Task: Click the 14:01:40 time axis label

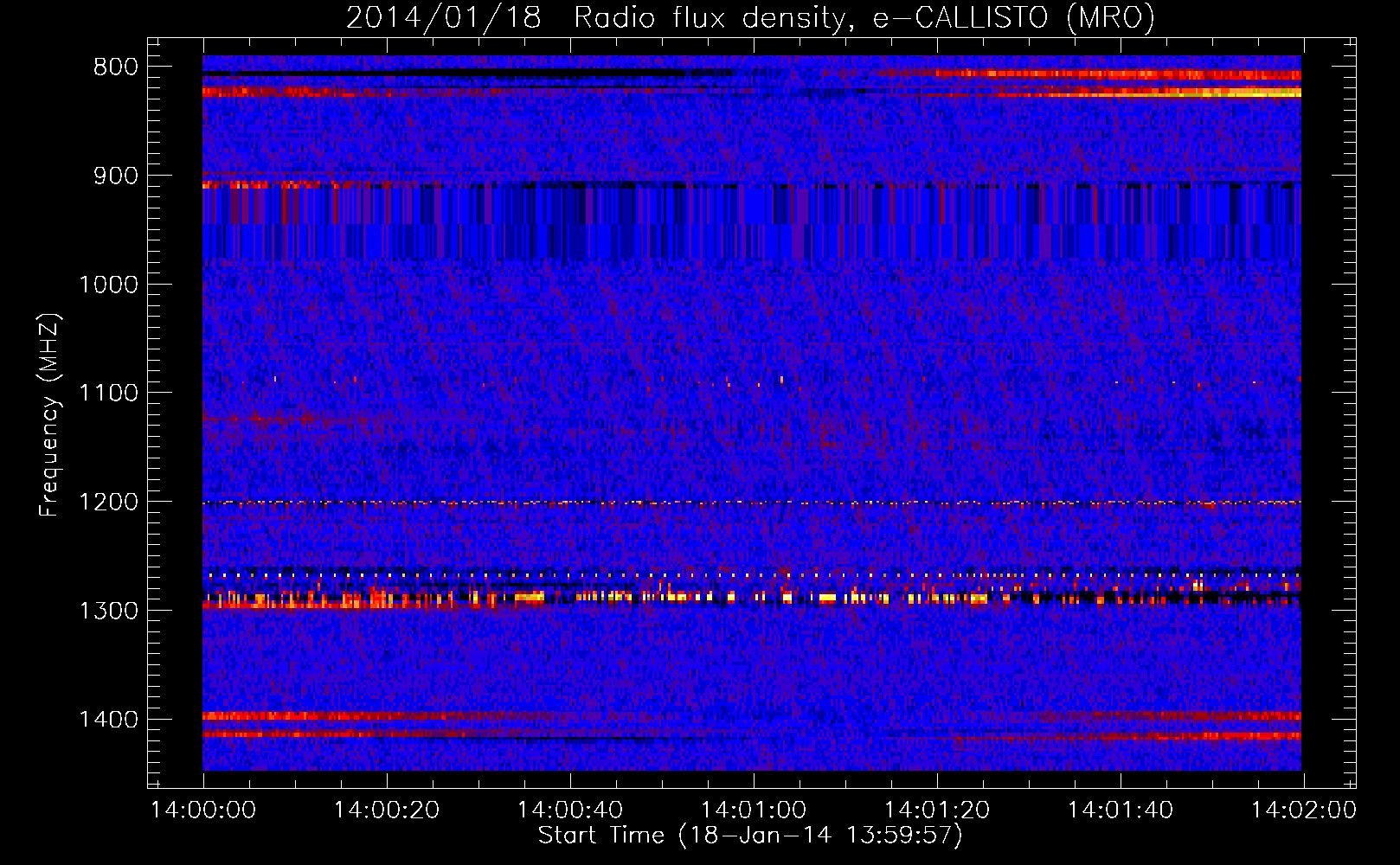Action: pos(1121,811)
